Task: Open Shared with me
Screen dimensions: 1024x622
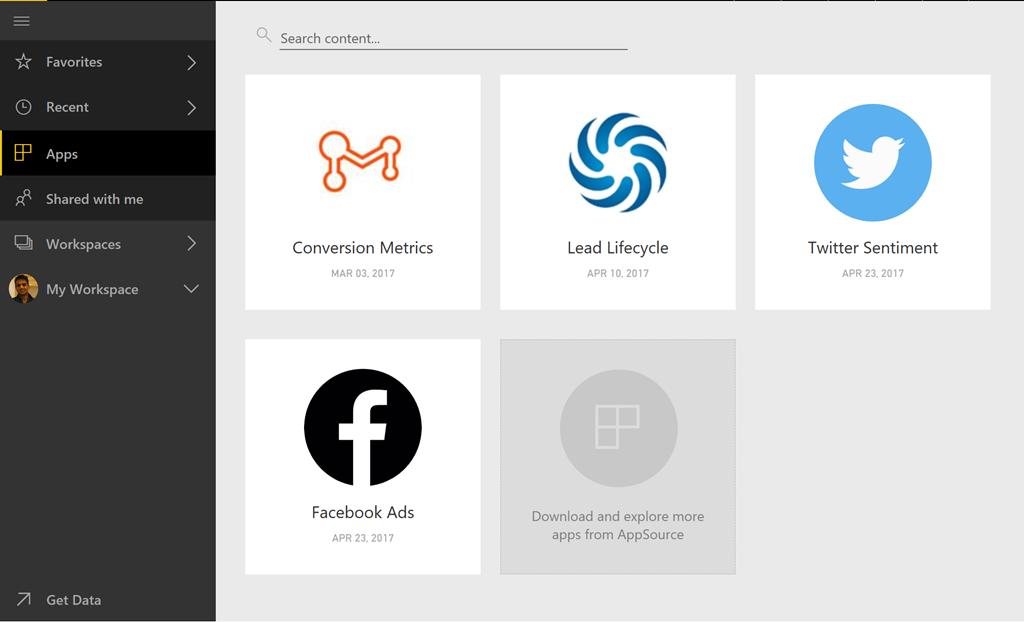Action: click(x=108, y=198)
